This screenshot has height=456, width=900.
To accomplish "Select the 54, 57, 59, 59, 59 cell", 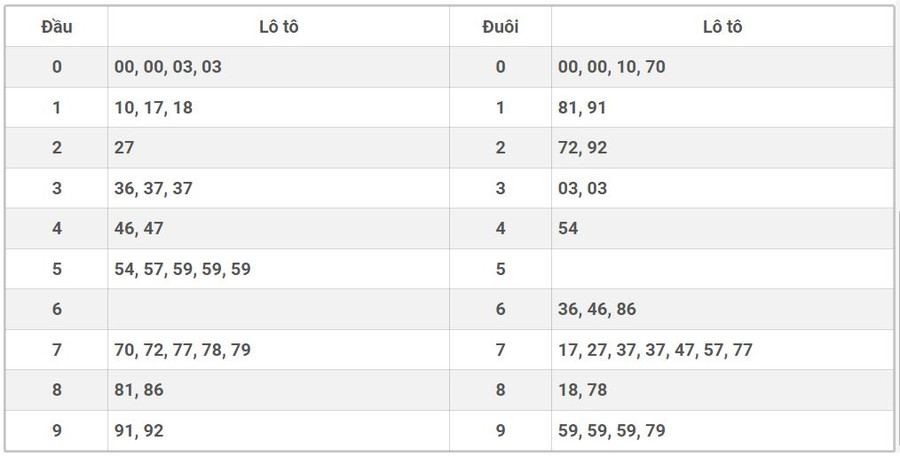I will click(x=182, y=269).
